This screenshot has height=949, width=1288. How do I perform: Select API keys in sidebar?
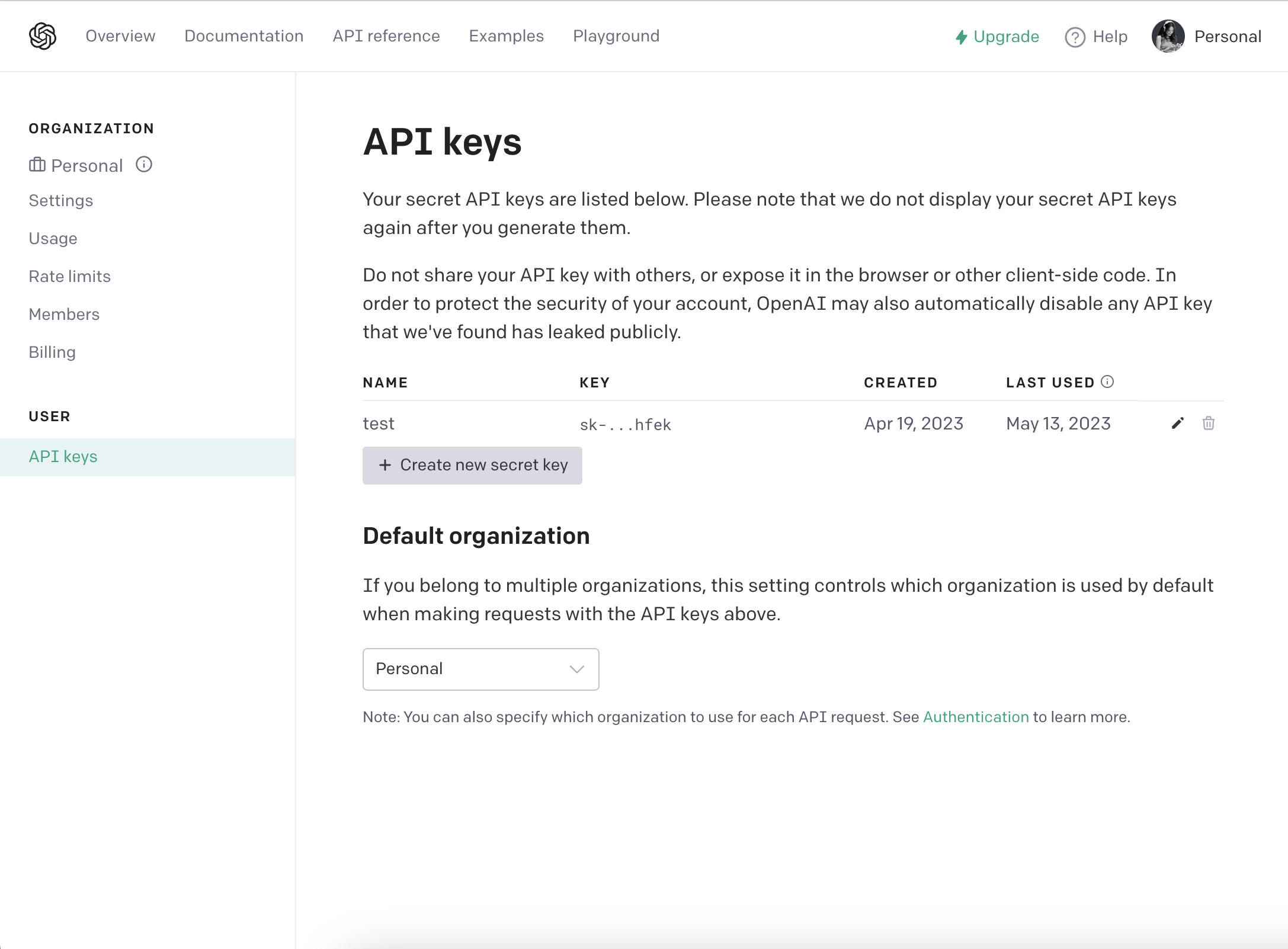coord(148,457)
